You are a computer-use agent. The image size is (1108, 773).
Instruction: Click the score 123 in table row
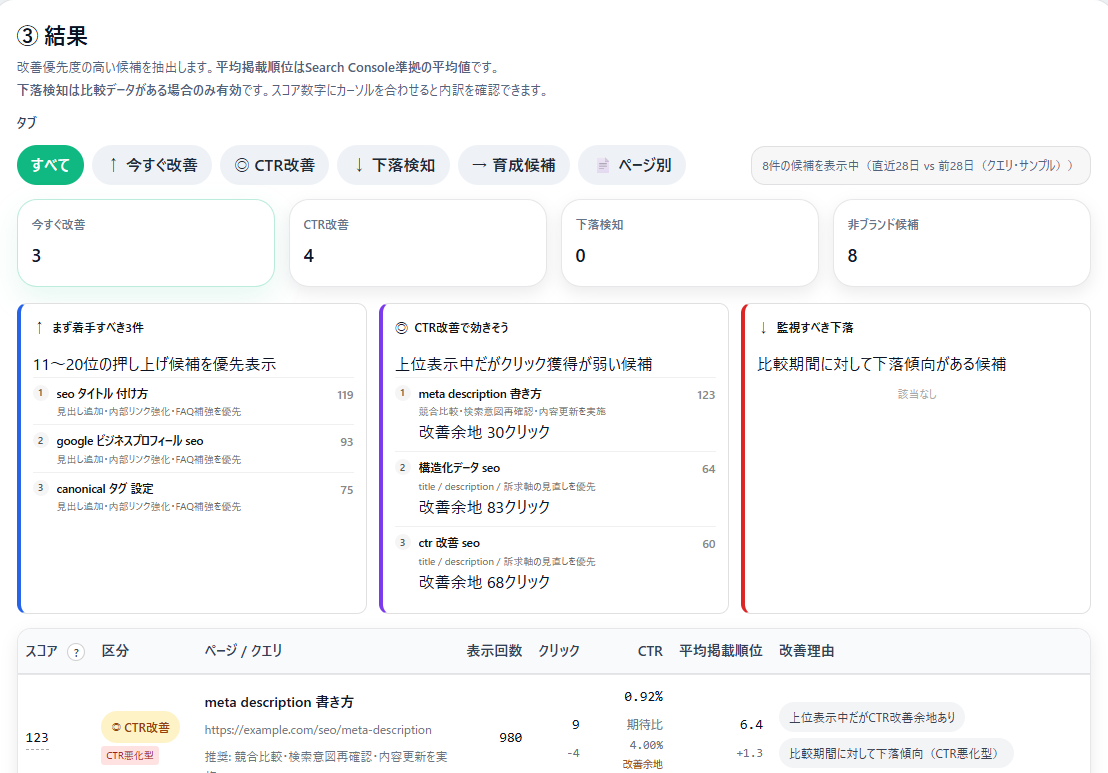[x=37, y=738]
